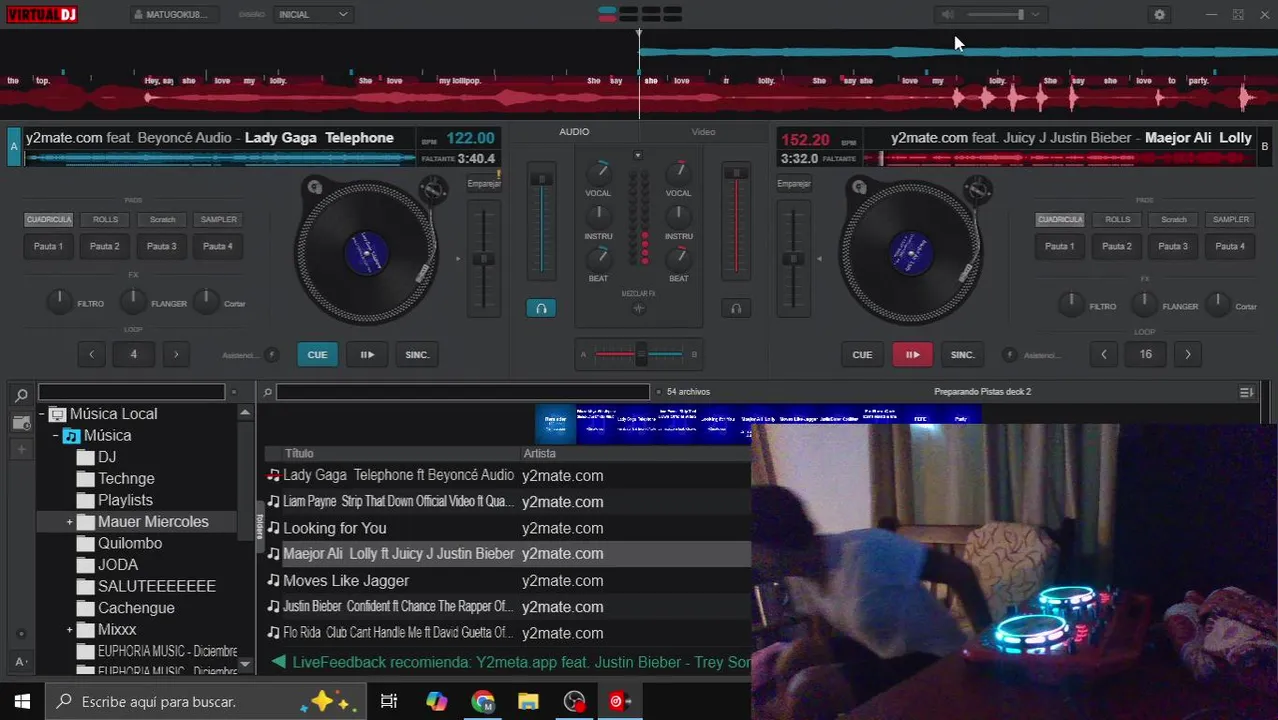
Task: Click the font size 'A' sidebar icon
Action: point(21,661)
